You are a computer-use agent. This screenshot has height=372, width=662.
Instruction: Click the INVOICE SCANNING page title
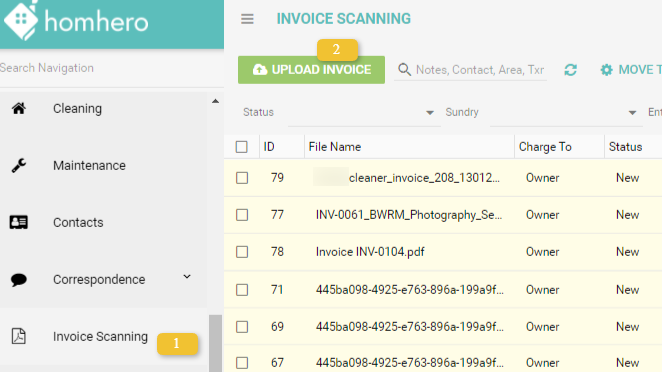coord(344,19)
